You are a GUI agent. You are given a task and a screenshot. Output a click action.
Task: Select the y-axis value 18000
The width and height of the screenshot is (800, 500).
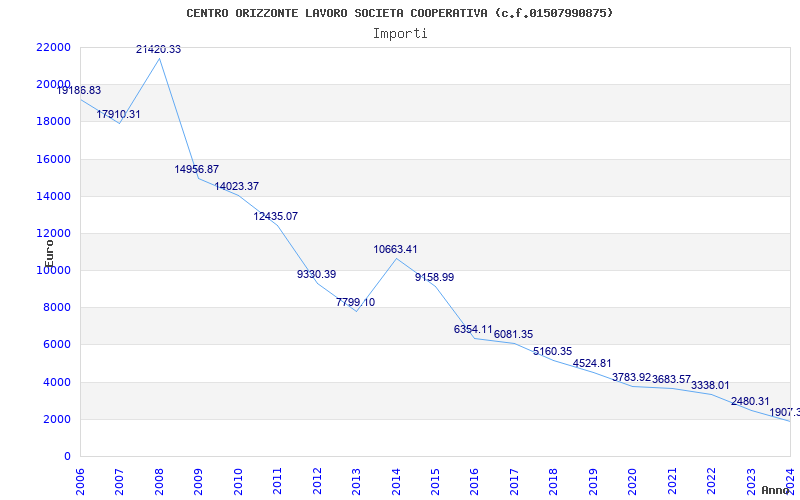point(53,122)
